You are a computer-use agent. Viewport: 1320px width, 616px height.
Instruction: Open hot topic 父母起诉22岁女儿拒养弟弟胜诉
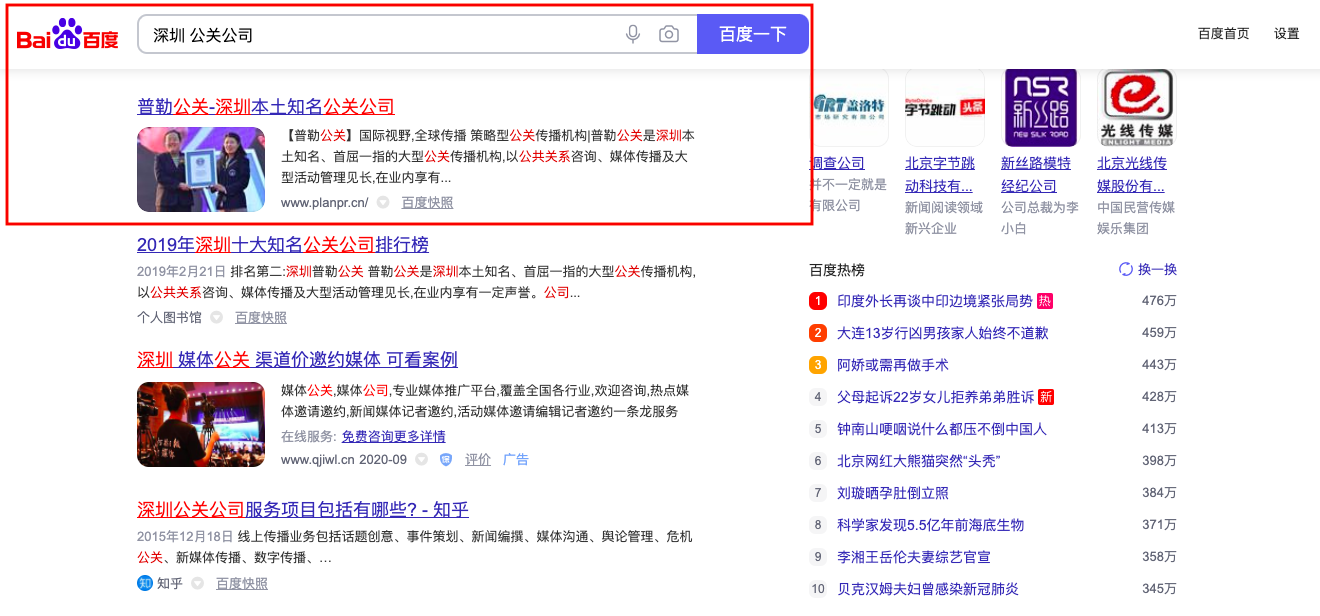pyautogui.click(x=935, y=397)
